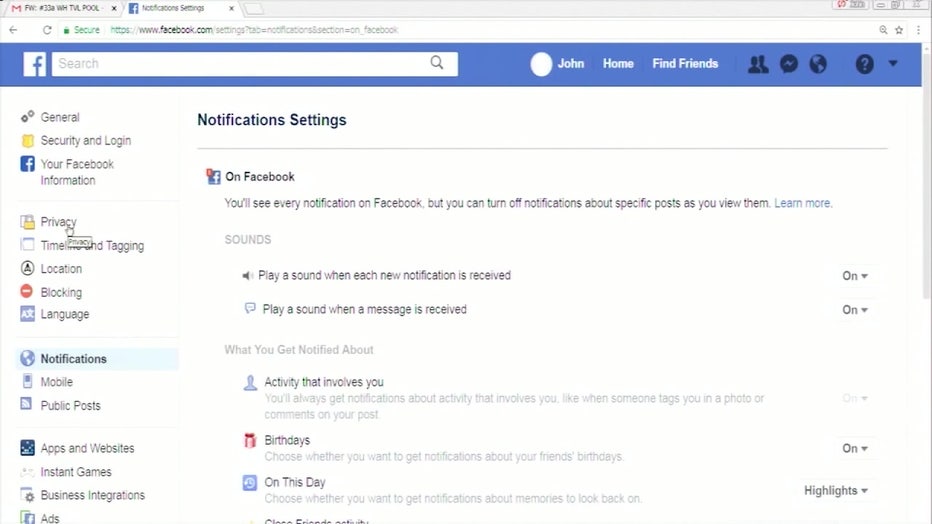Screen dimensions: 932x524
Task: Click the Secure padlock site info
Action: pos(81,30)
